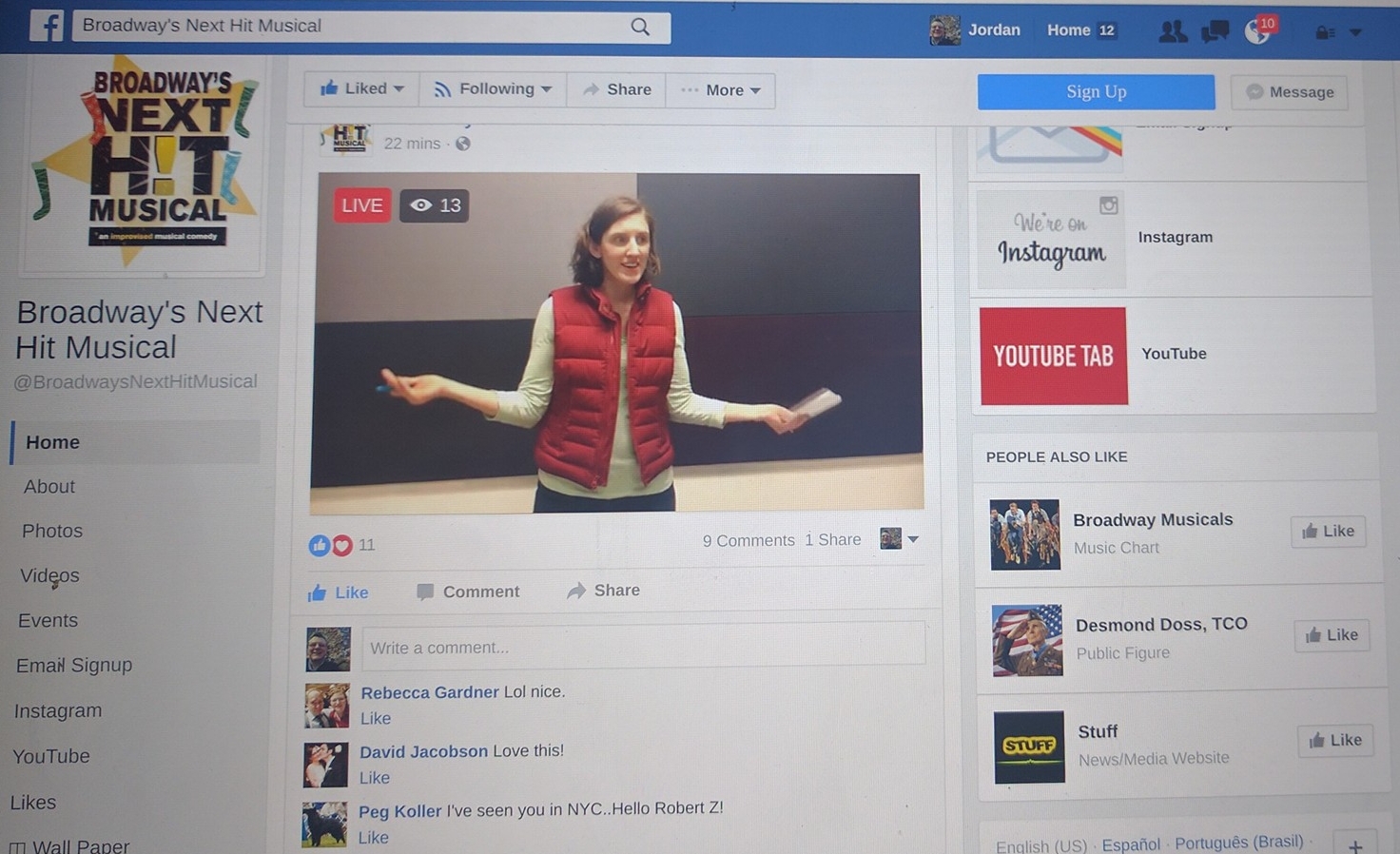Click the Share button under video
The image size is (1400, 854).
tap(603, 591)
